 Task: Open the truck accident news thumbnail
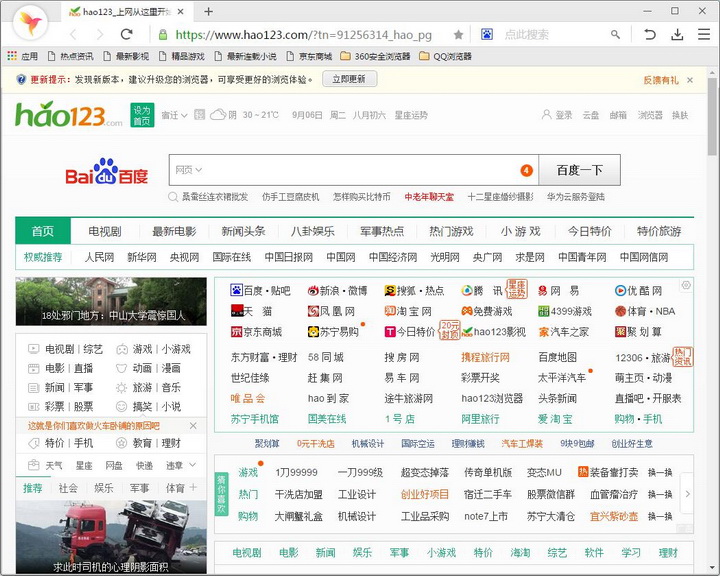(x=111, y=537)
